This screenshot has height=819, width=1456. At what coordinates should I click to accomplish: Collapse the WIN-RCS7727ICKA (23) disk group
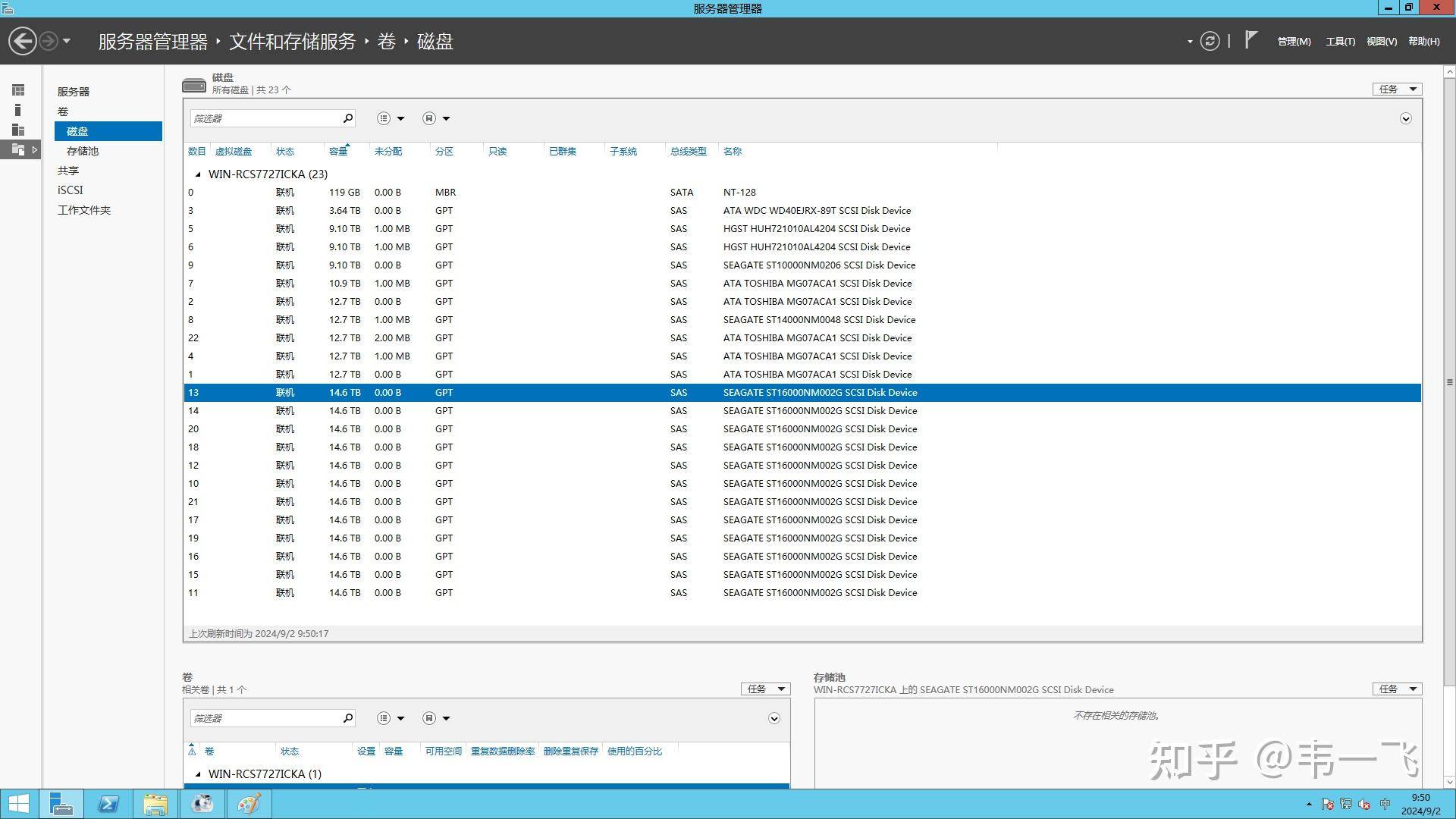199,174
